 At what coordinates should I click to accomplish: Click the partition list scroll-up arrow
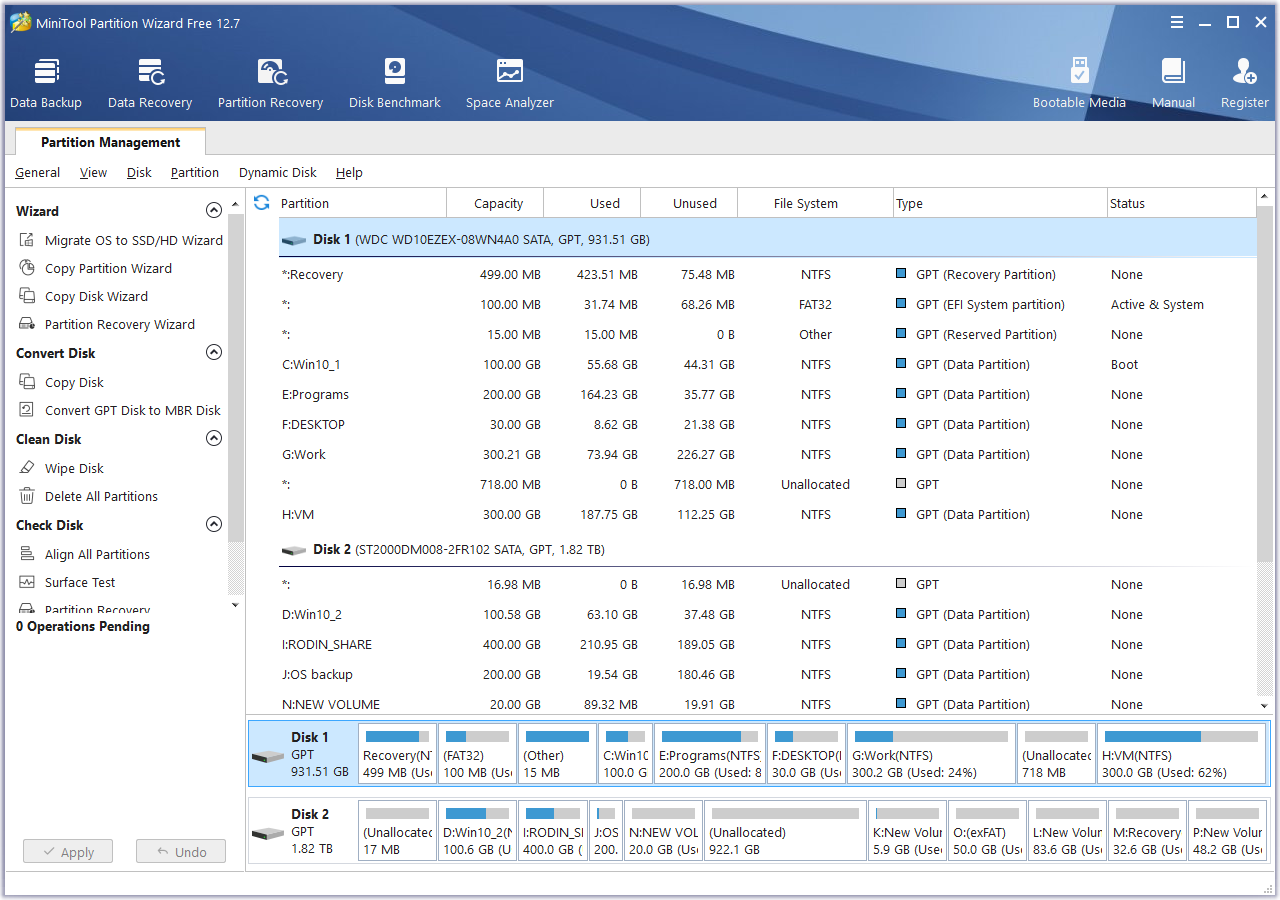coord(1266,198)
